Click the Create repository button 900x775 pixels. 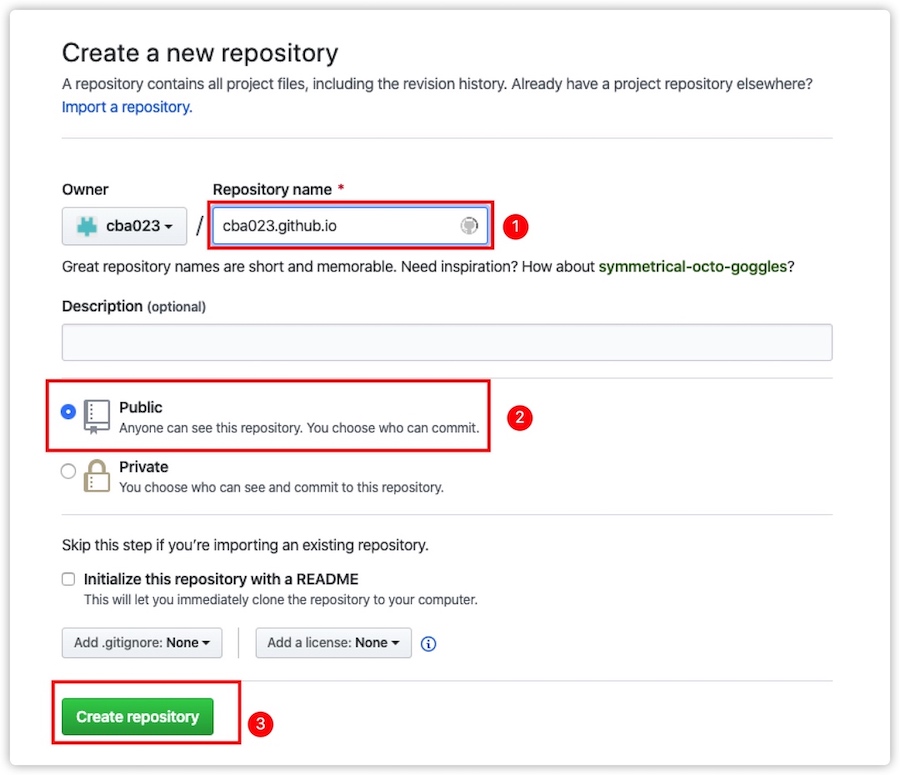click(138, 716)
